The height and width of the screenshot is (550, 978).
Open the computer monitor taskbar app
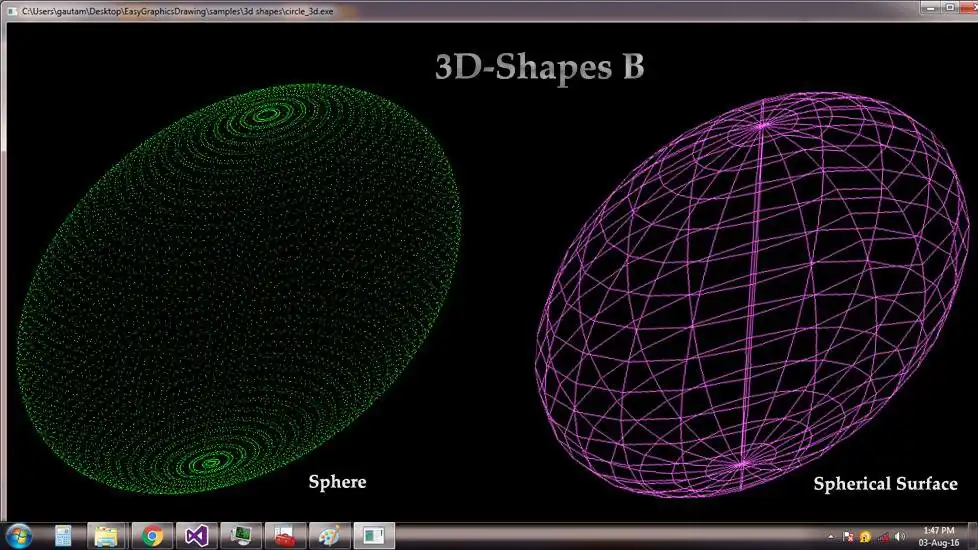pos(241,536)
